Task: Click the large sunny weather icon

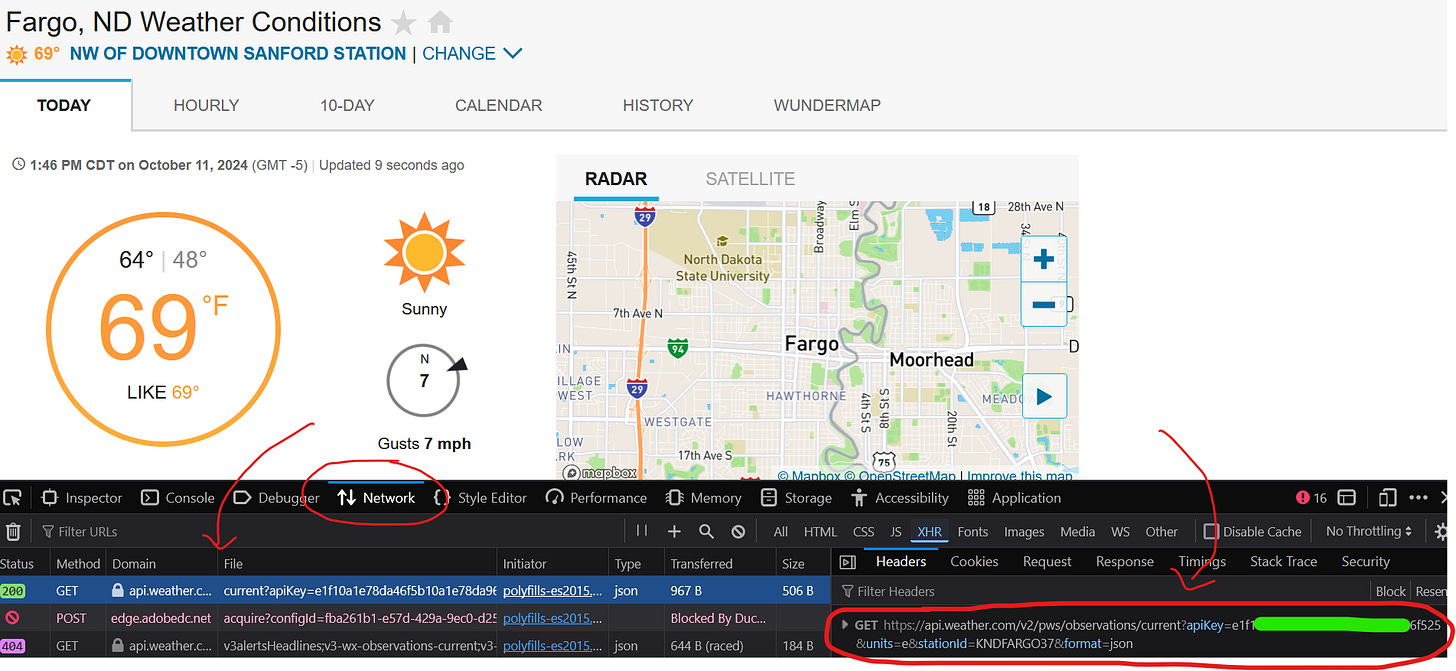Action: (425, 252)
